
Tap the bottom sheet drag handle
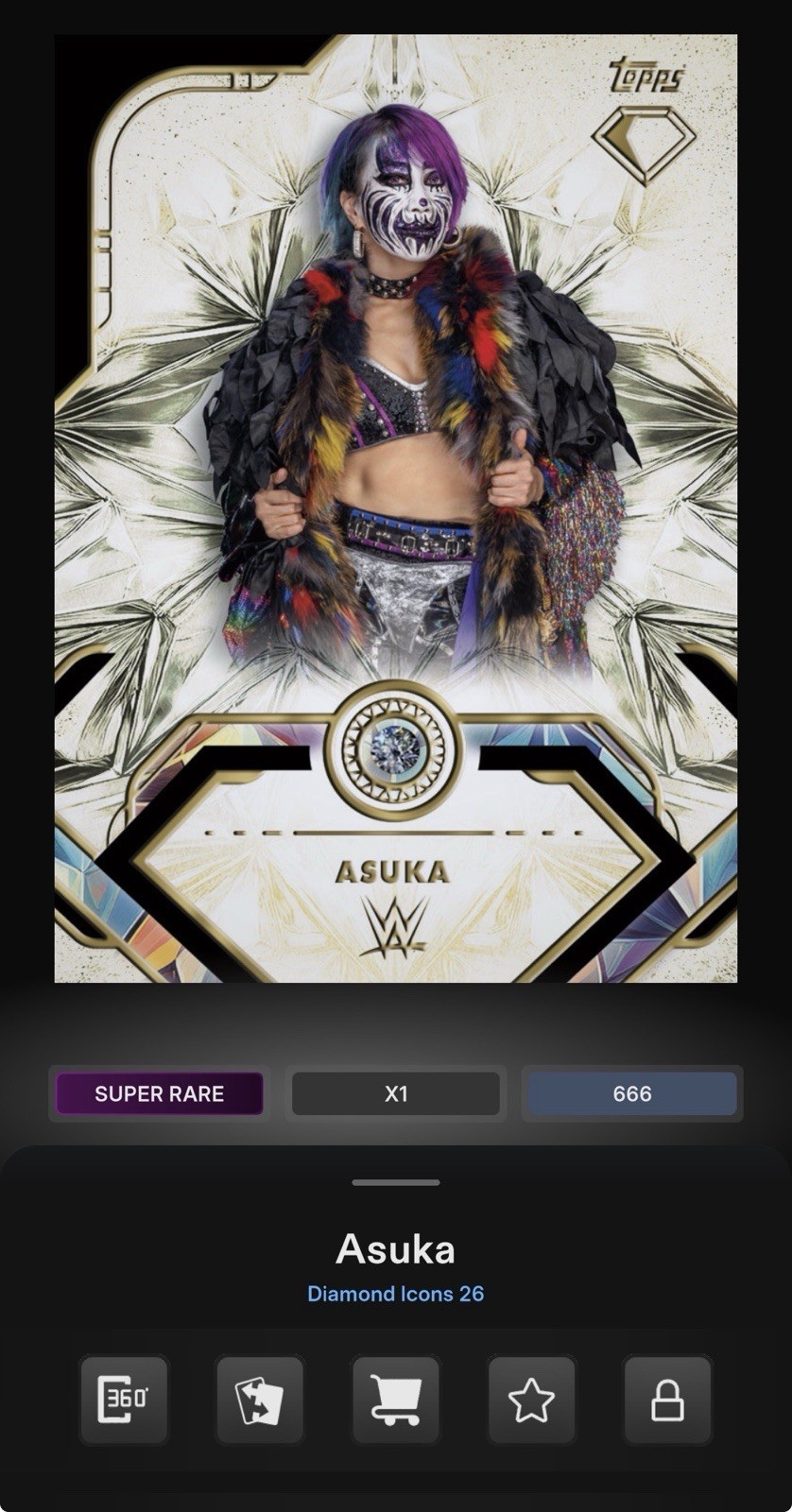click(x=396, y=1182)
